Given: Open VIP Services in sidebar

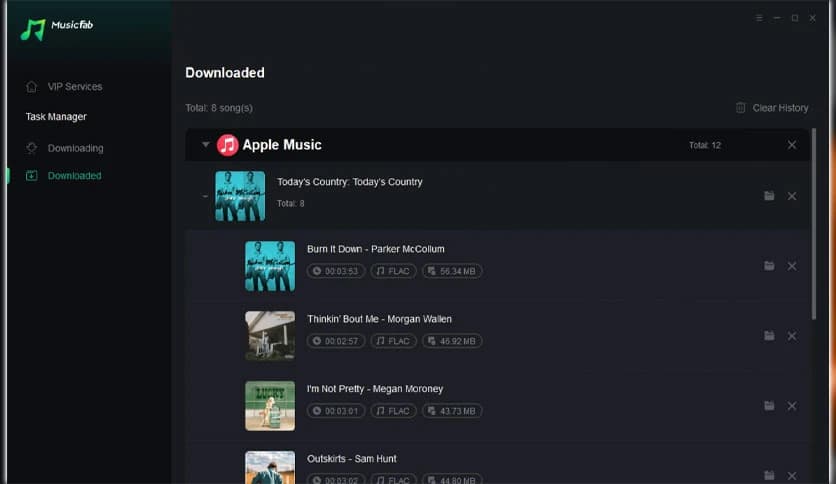Looking at the screenshot, I should tap(75, 86).
